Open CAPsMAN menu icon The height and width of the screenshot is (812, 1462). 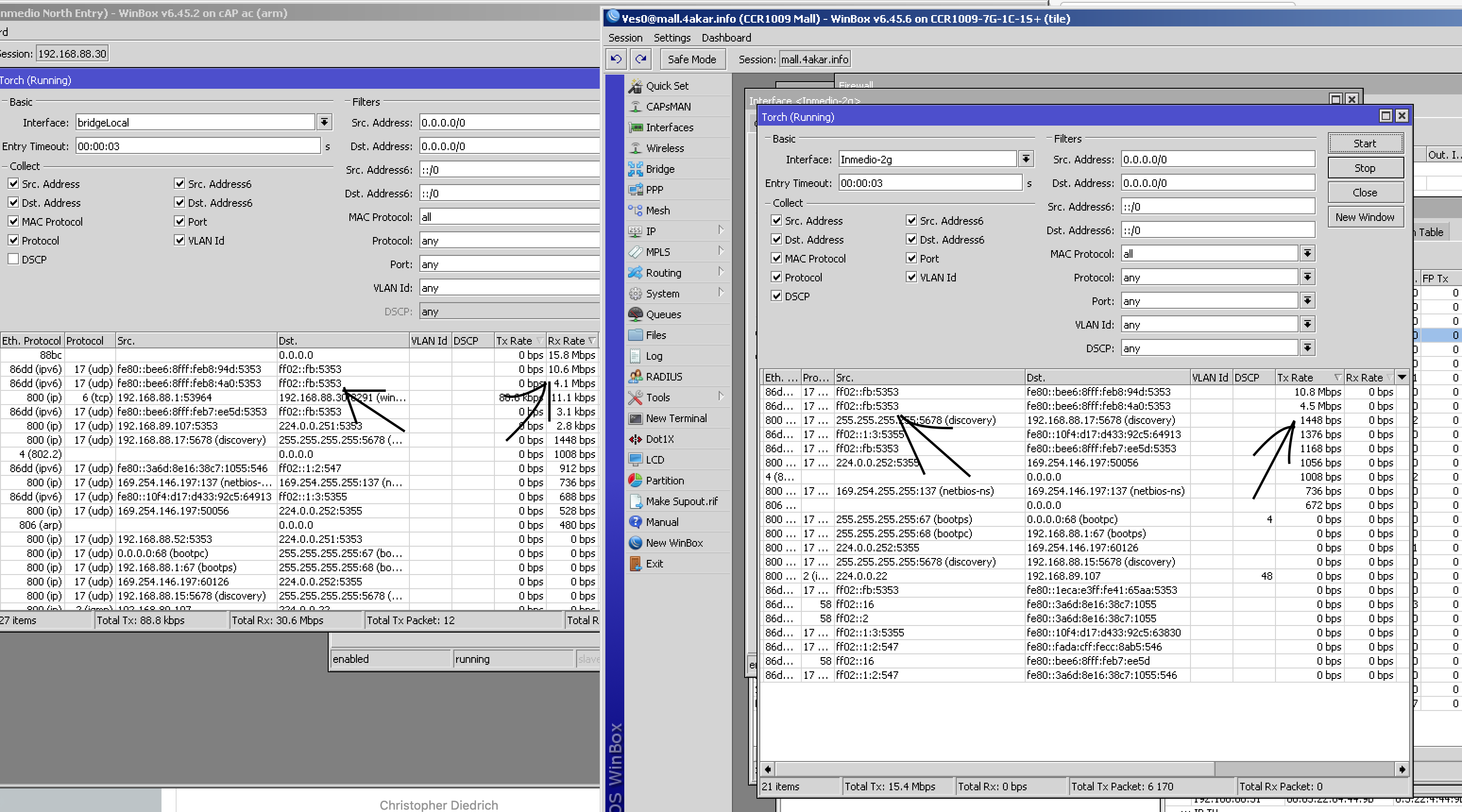pyautogui.click(x=635, y=107)
